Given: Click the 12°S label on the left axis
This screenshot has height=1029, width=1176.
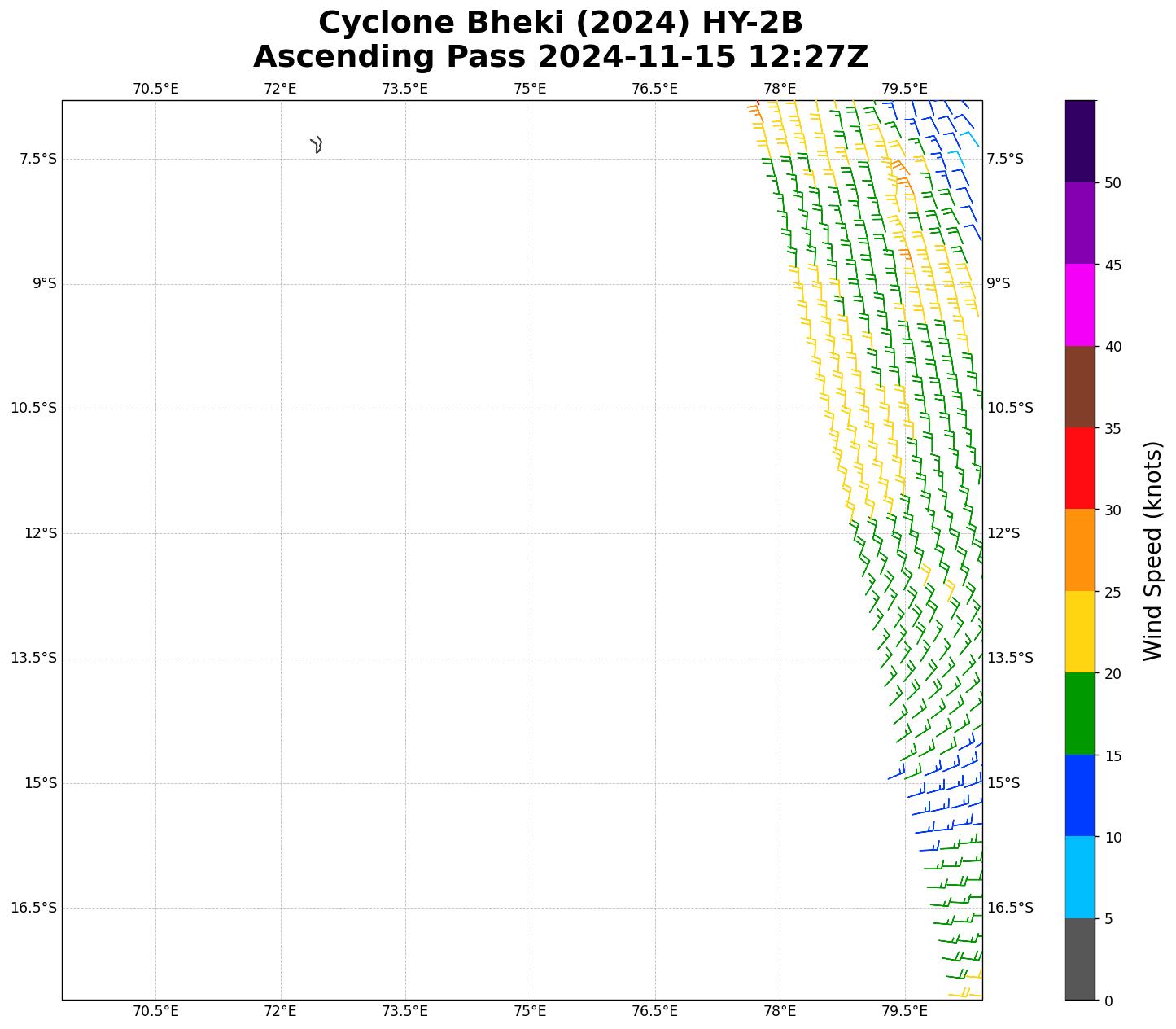Looking at the screenshot, I should pos(41,533).
